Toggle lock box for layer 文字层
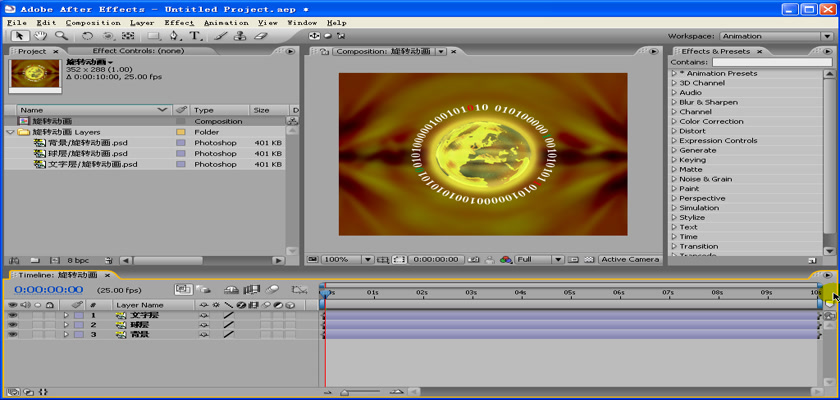The image size is (840, 400). click(x=49, y=315)
